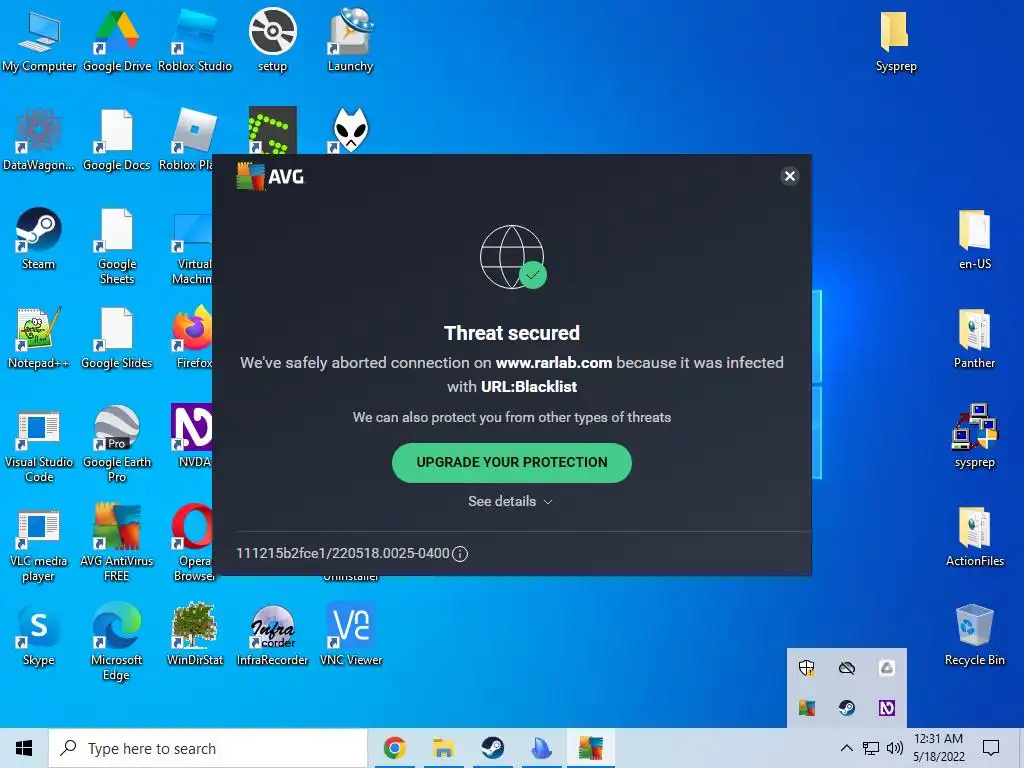This screenshot has height=768, width=1024.
Task: Focus the taskbar search box
Action: (x=208, y=748)
